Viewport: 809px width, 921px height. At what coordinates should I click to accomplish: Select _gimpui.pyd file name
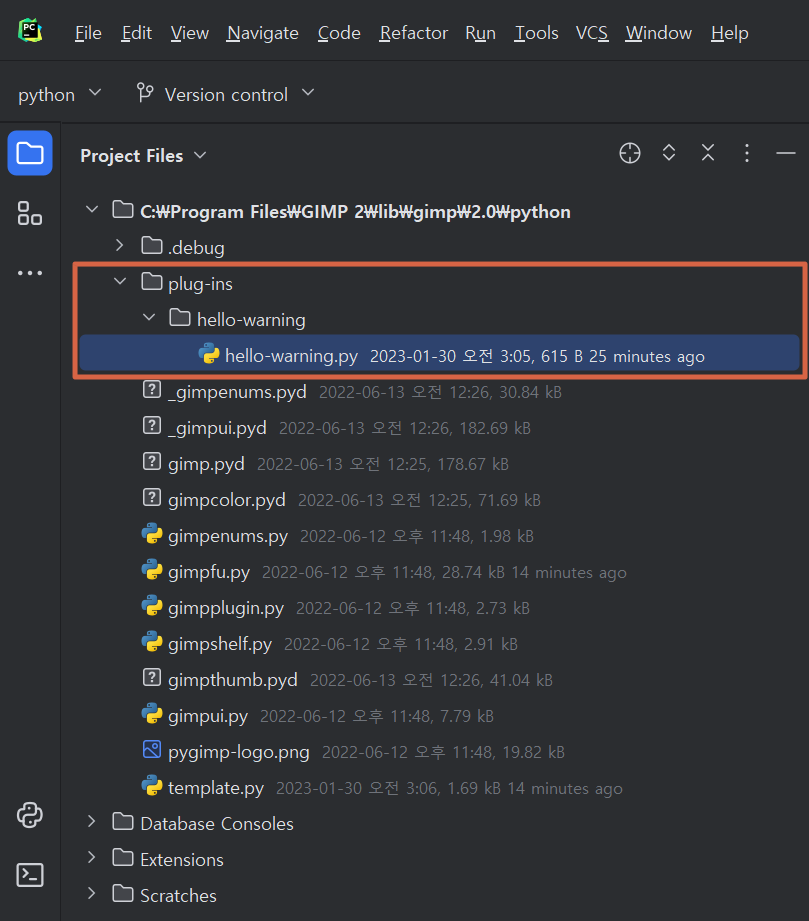(217, 428)
